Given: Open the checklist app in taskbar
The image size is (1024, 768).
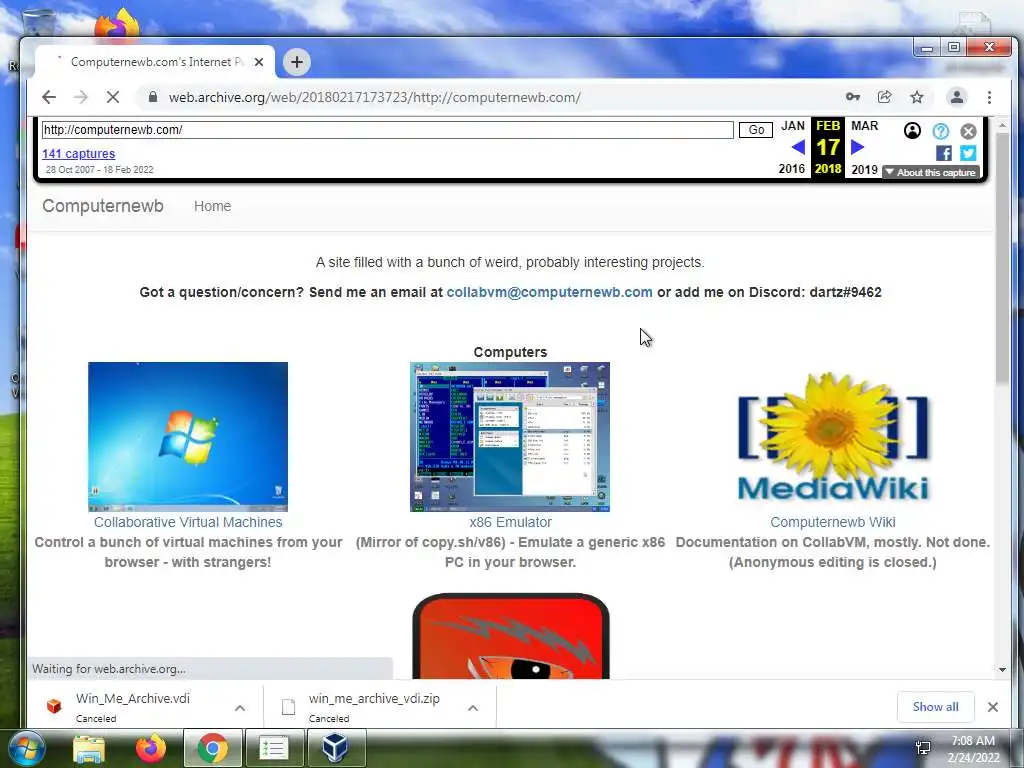Looking at the screenshot, I should [274, 748].
